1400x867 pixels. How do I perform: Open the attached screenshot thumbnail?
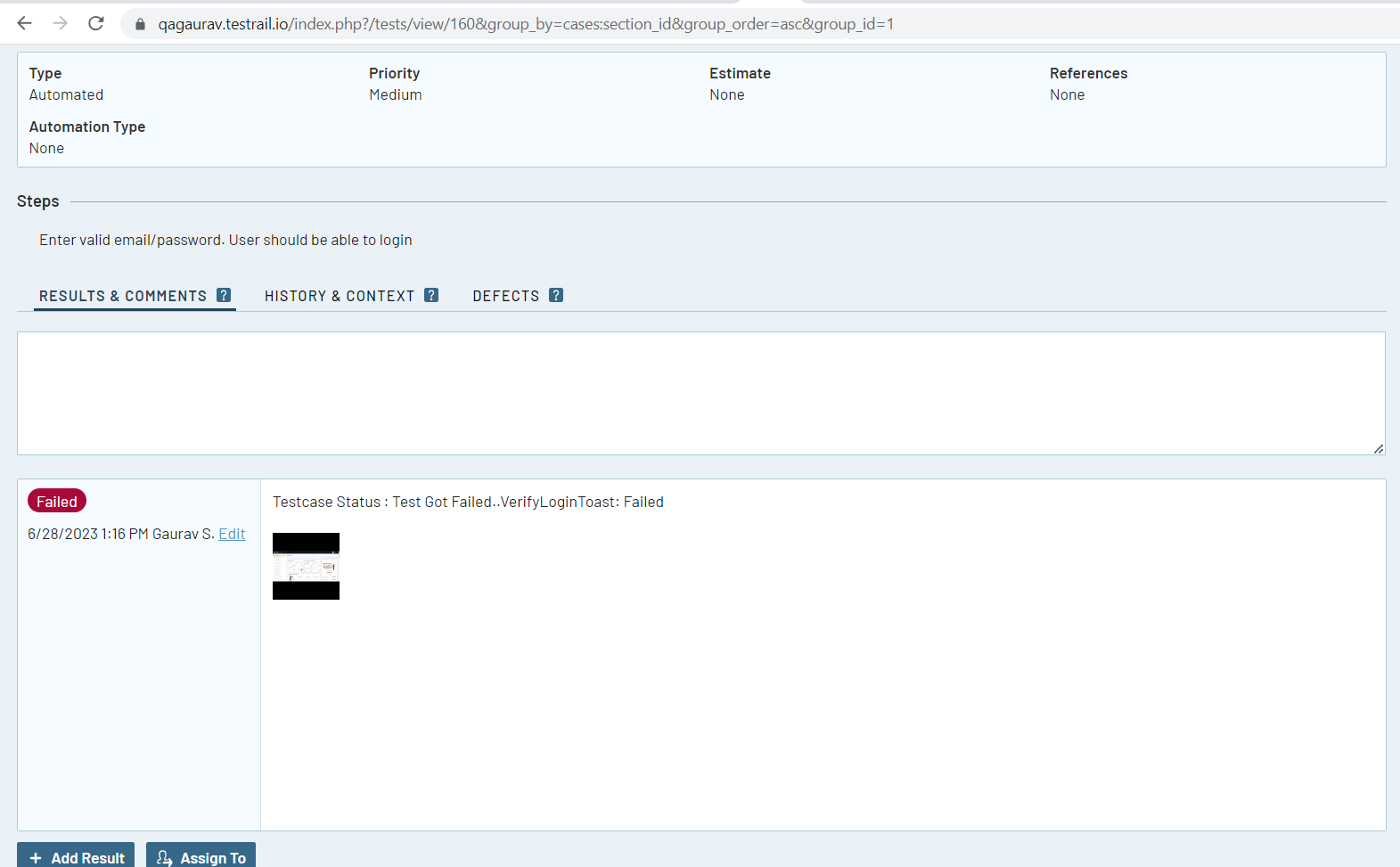306,566
